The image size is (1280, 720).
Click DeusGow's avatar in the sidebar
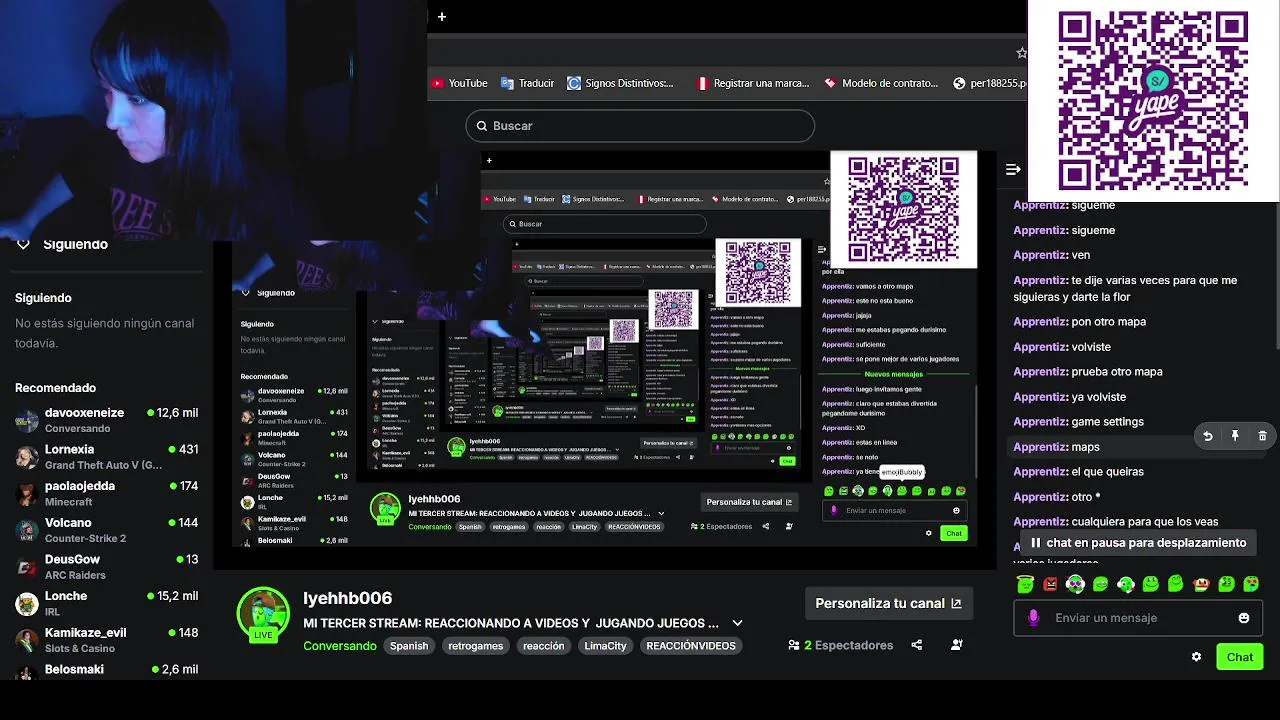coord(27,567)
